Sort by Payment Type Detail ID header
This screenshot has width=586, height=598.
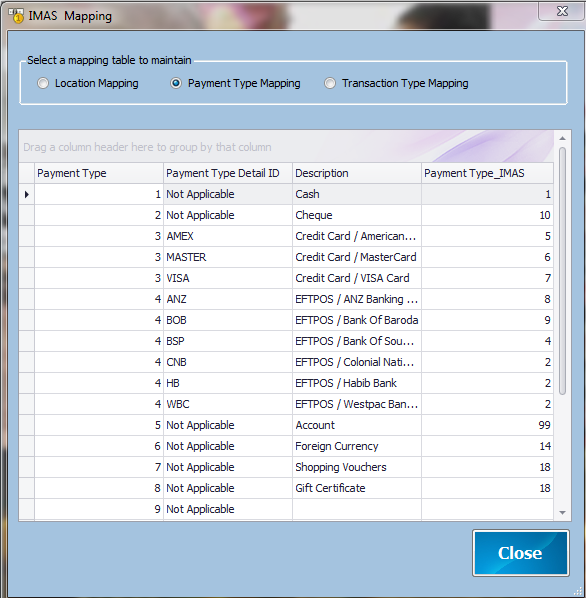click(x=228, y=173)
